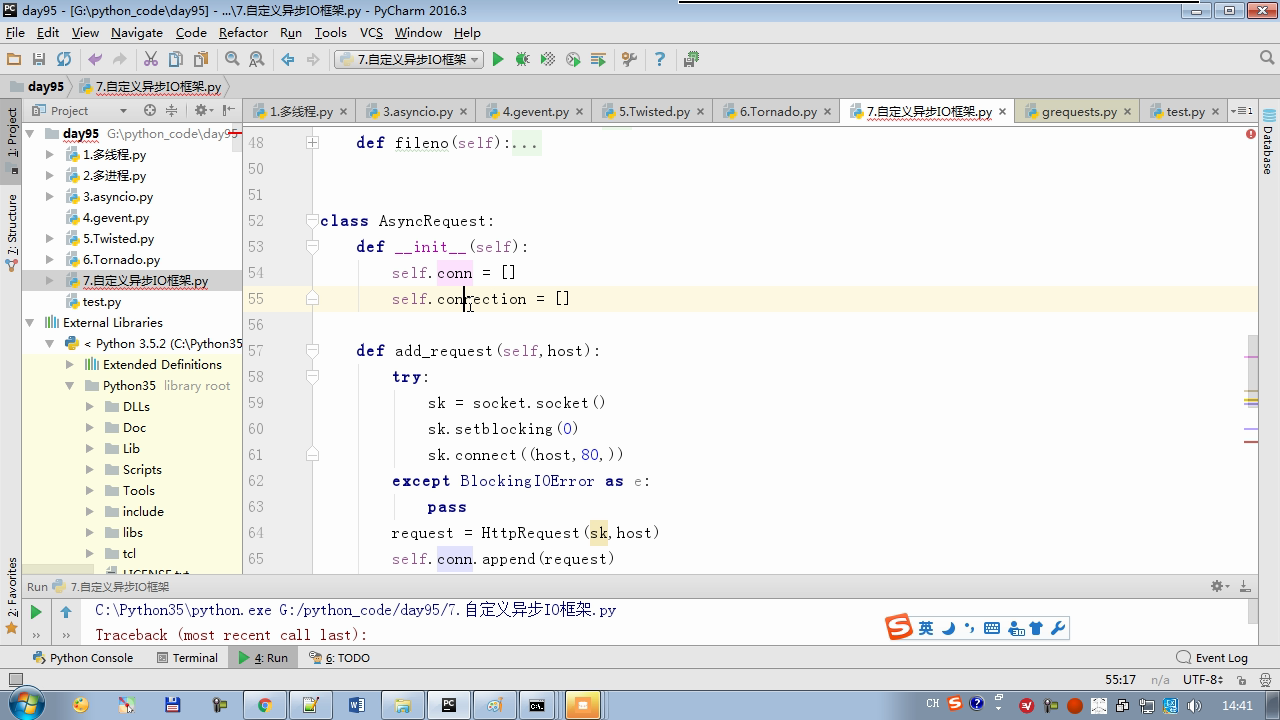1280x720 pixels.
Task: Click Scroll from Source icon in Project panel
Action: 150,111
